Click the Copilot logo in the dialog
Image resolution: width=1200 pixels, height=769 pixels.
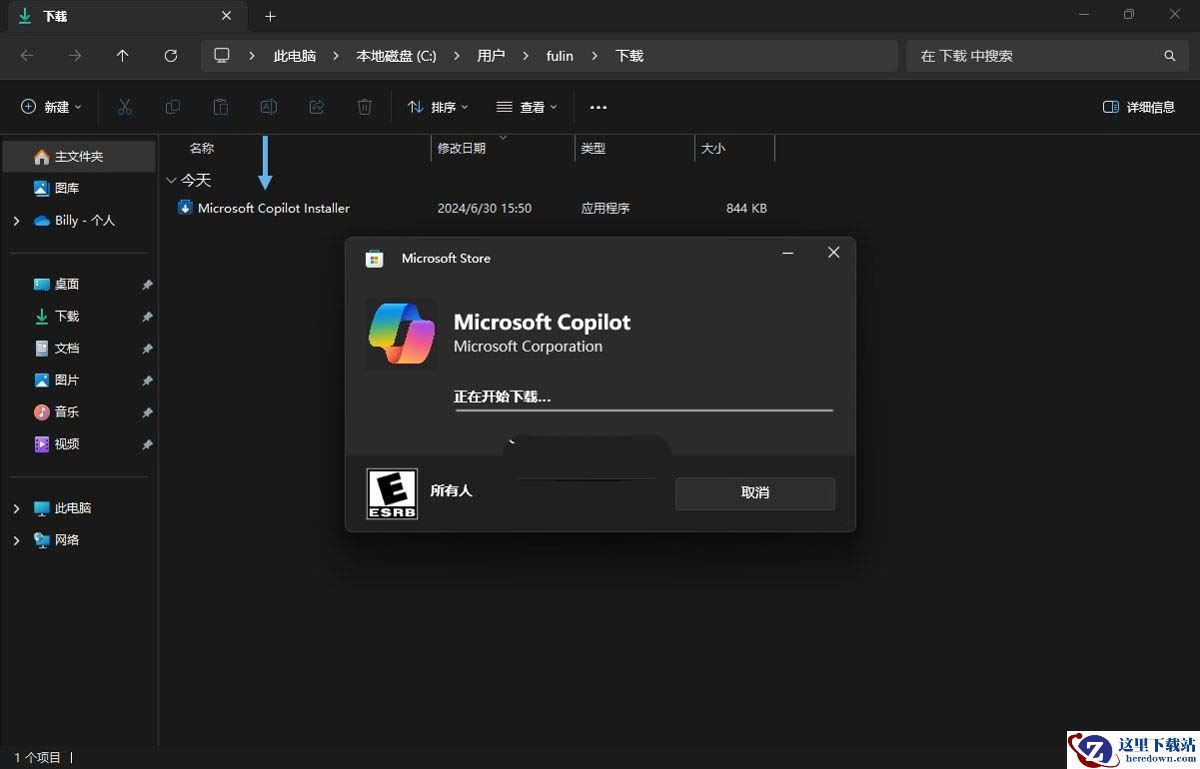pyautogui.click(x=401, y=334)
